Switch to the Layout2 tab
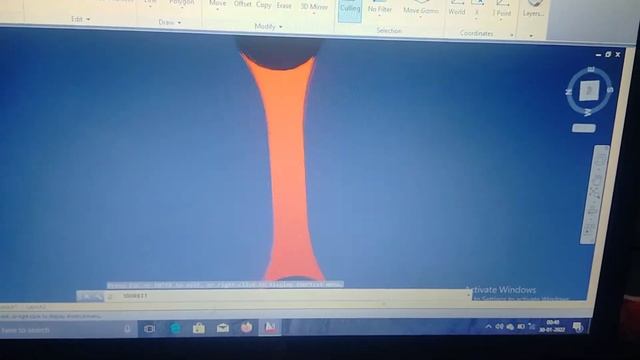Viewport: 640px width, 360px height. coord(36,307)
